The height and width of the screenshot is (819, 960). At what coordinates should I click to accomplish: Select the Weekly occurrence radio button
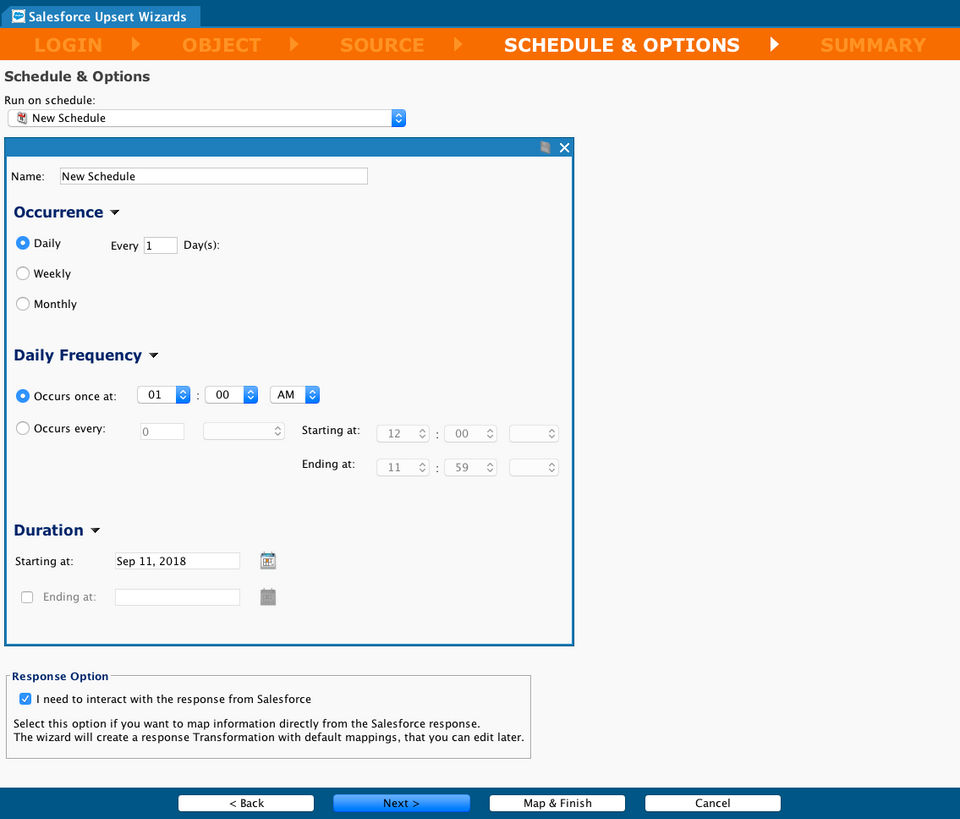coord(23,274)
